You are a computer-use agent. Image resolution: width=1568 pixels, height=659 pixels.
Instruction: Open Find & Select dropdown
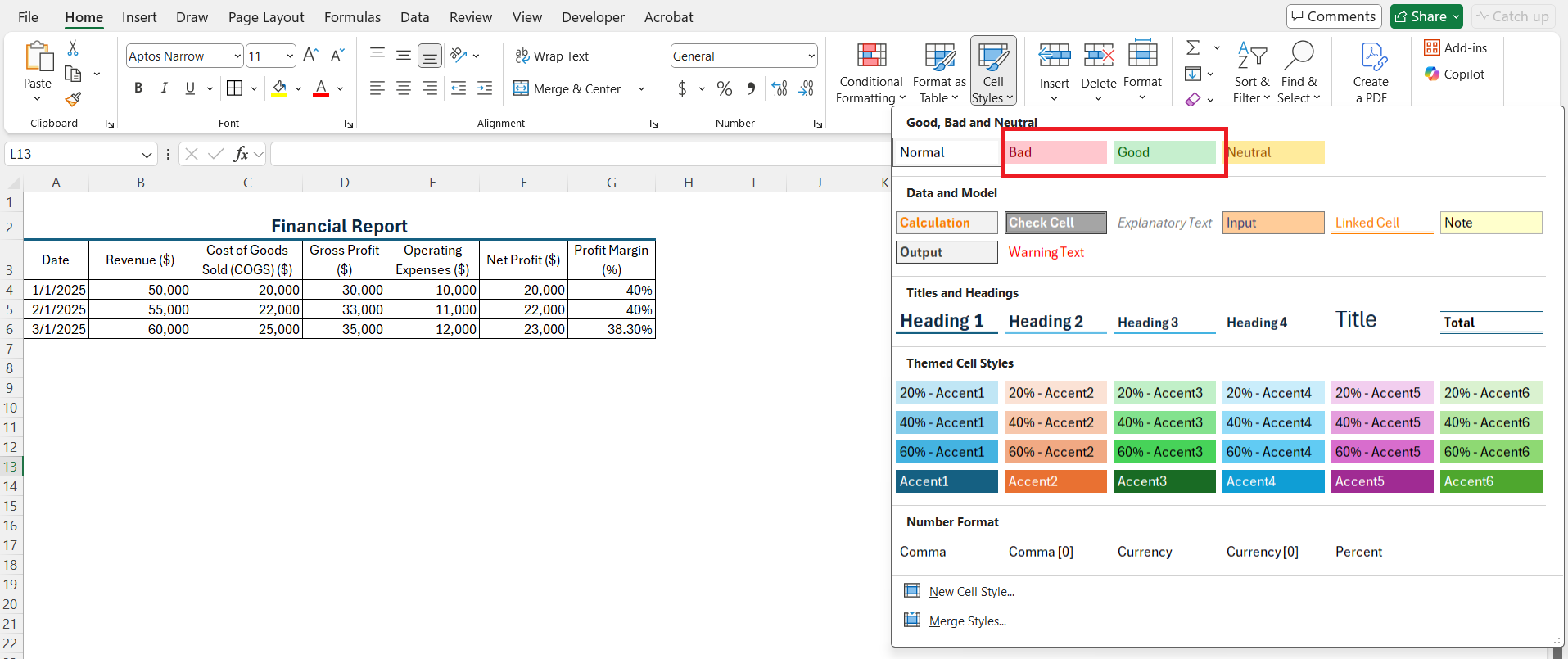point(1299,74)
